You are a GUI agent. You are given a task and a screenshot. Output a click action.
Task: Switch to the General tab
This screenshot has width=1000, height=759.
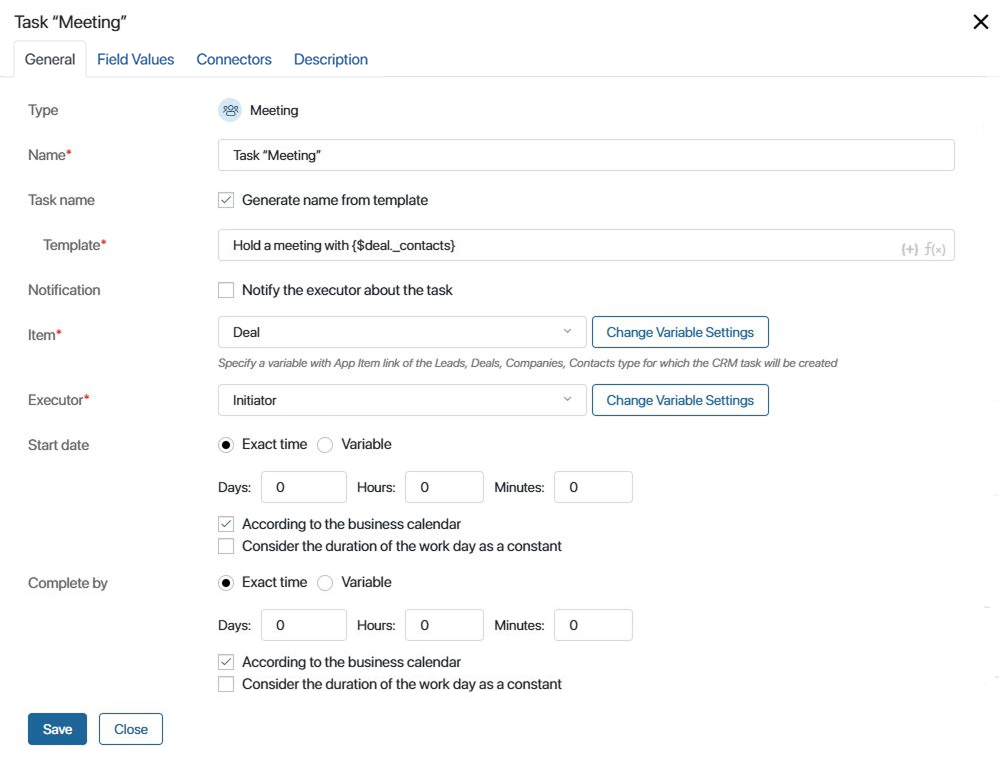pos(50,59)
